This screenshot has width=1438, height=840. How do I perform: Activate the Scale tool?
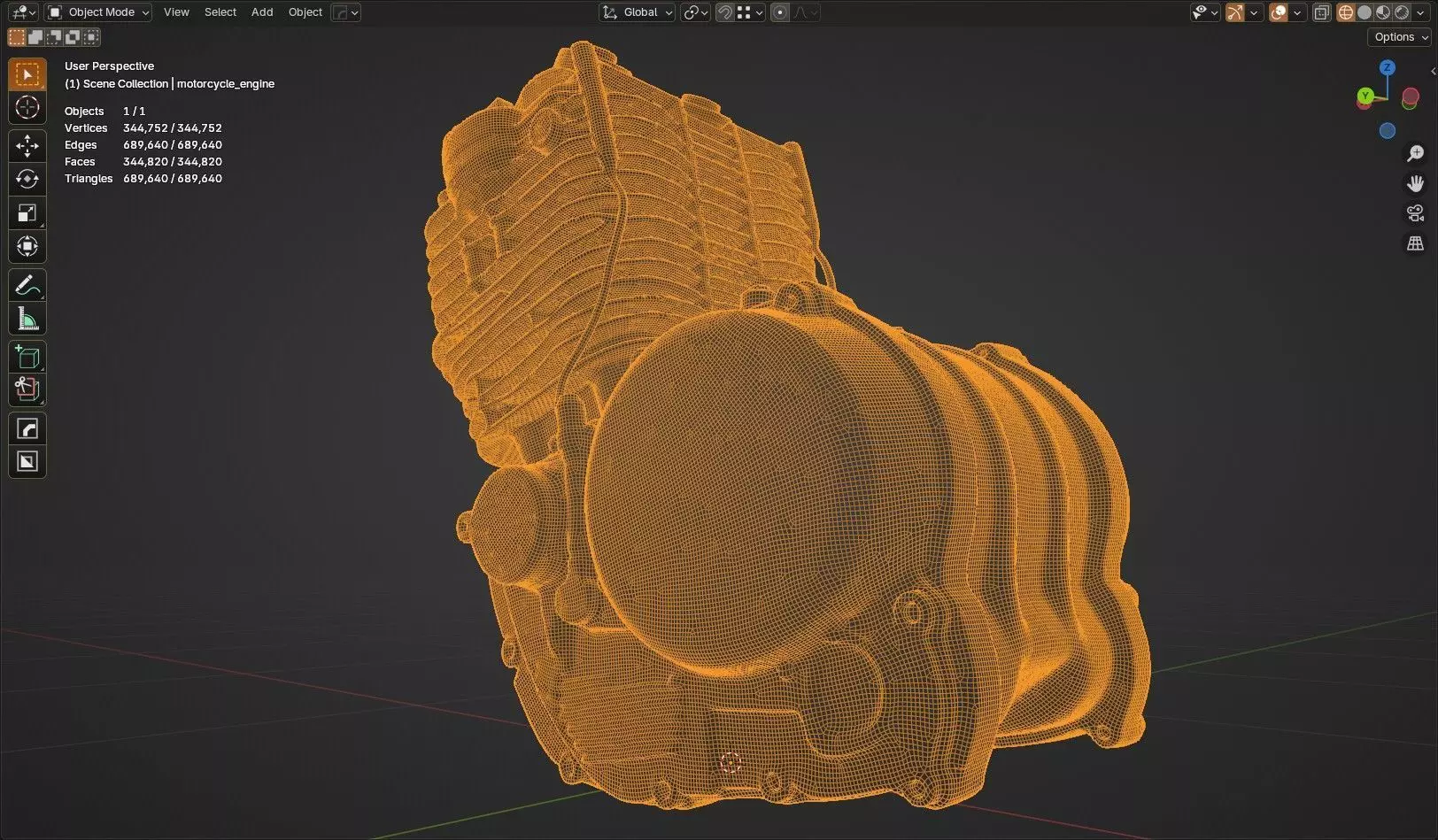tap(27, 213)
